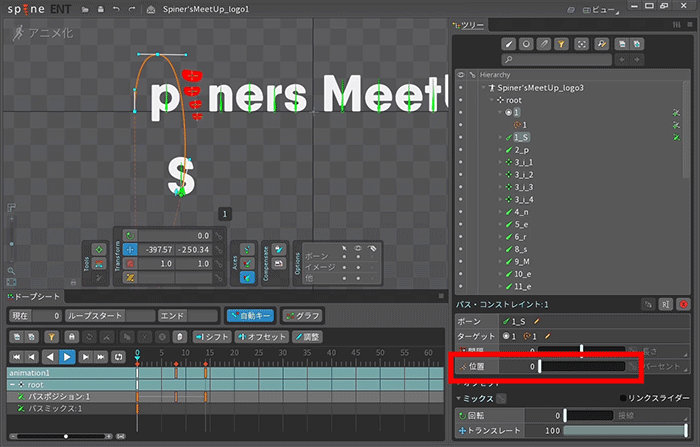Select the bone filter icon in tree toolbar
Screen dimensions: 700x447
click(508, 44)
